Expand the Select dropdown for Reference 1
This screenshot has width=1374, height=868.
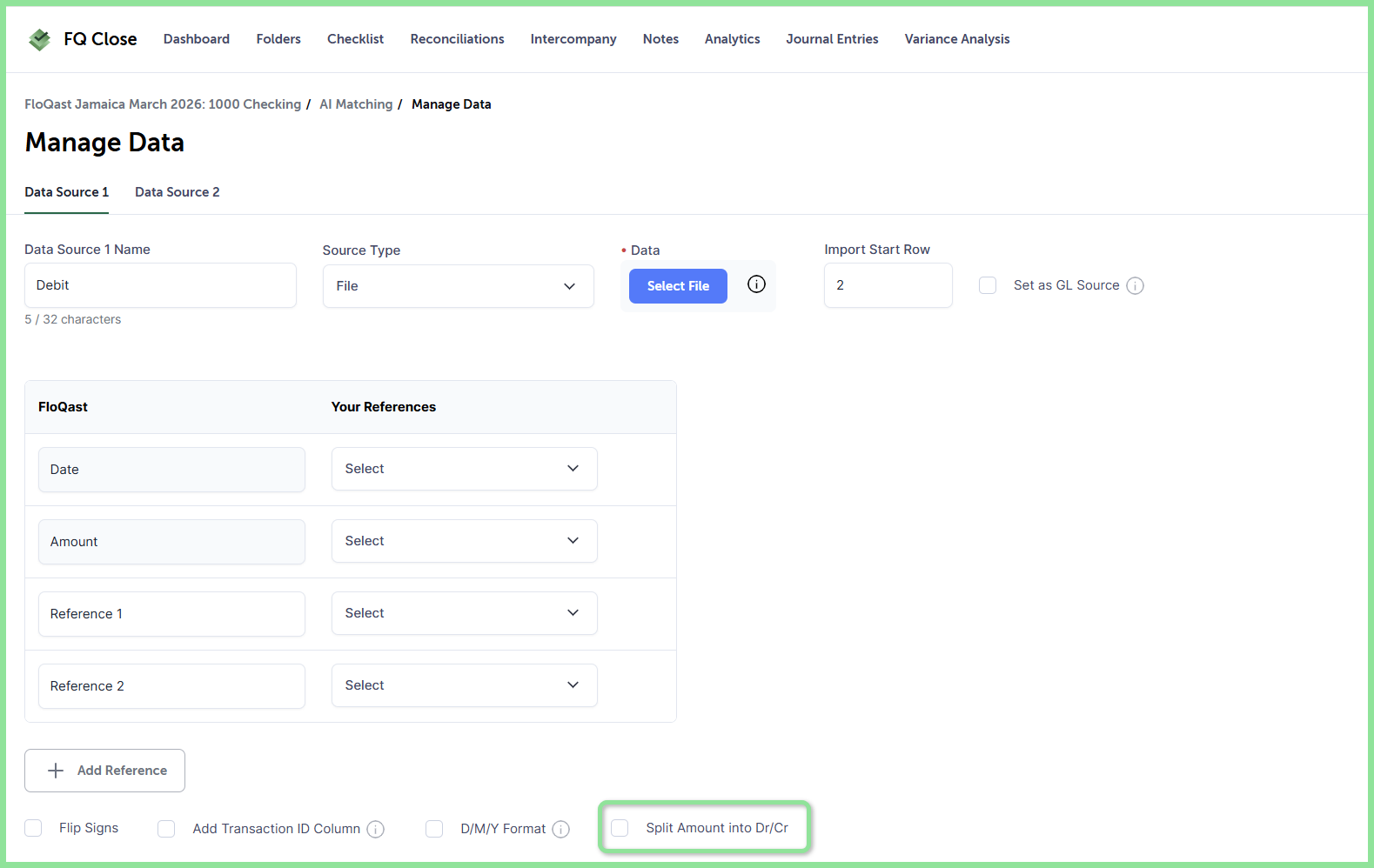[465, 613]
